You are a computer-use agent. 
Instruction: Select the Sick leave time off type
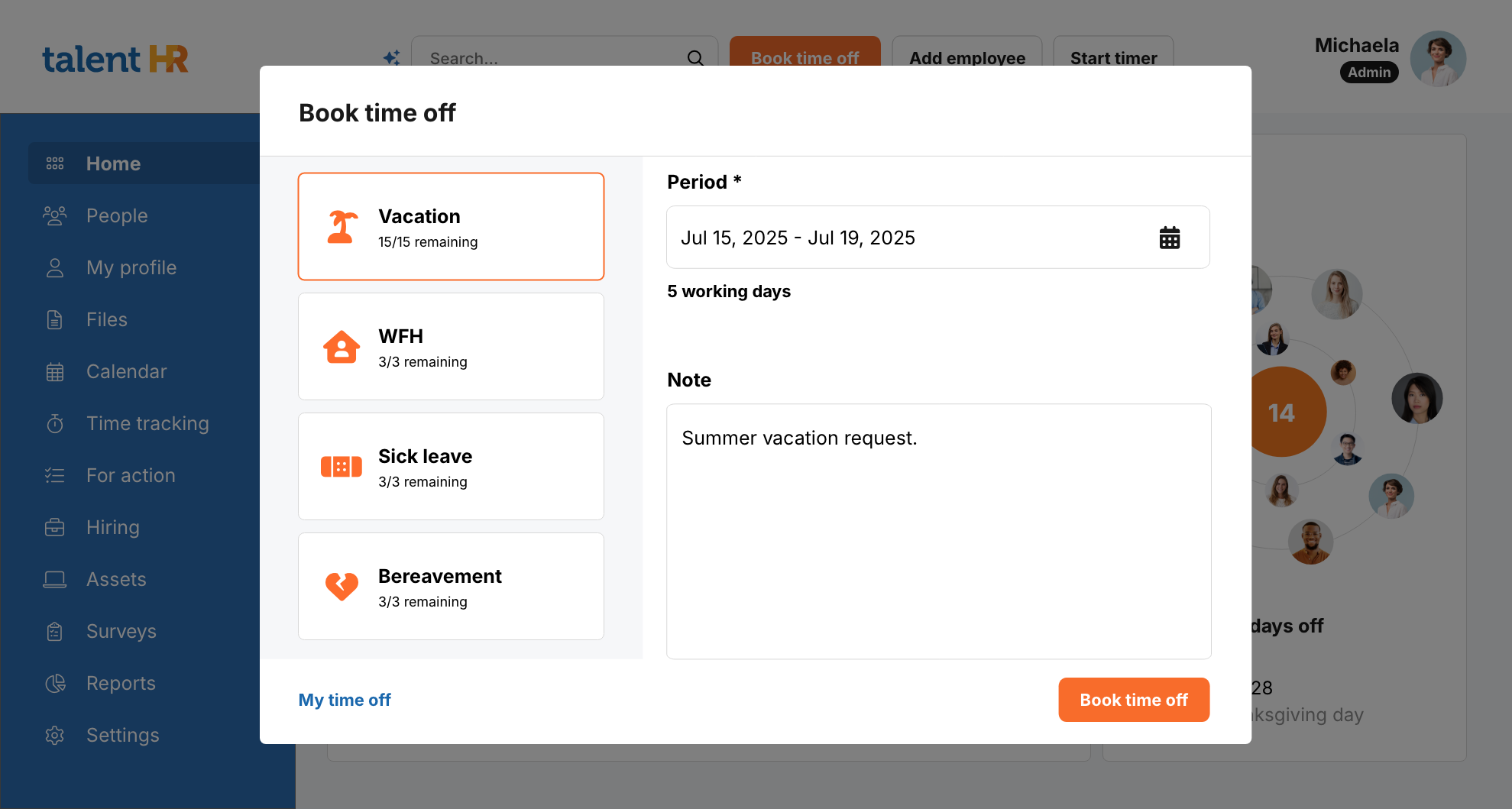tap(451, 467)
